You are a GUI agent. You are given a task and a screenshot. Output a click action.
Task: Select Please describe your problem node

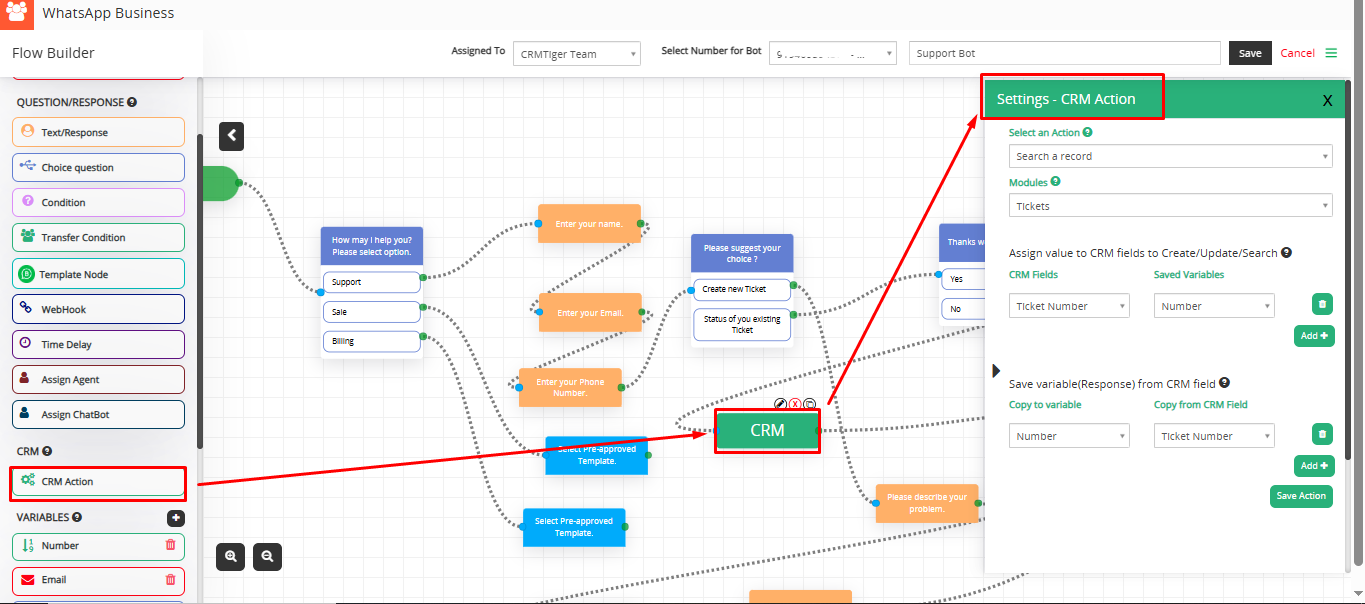pyautogui.click(x=927, y=503)
